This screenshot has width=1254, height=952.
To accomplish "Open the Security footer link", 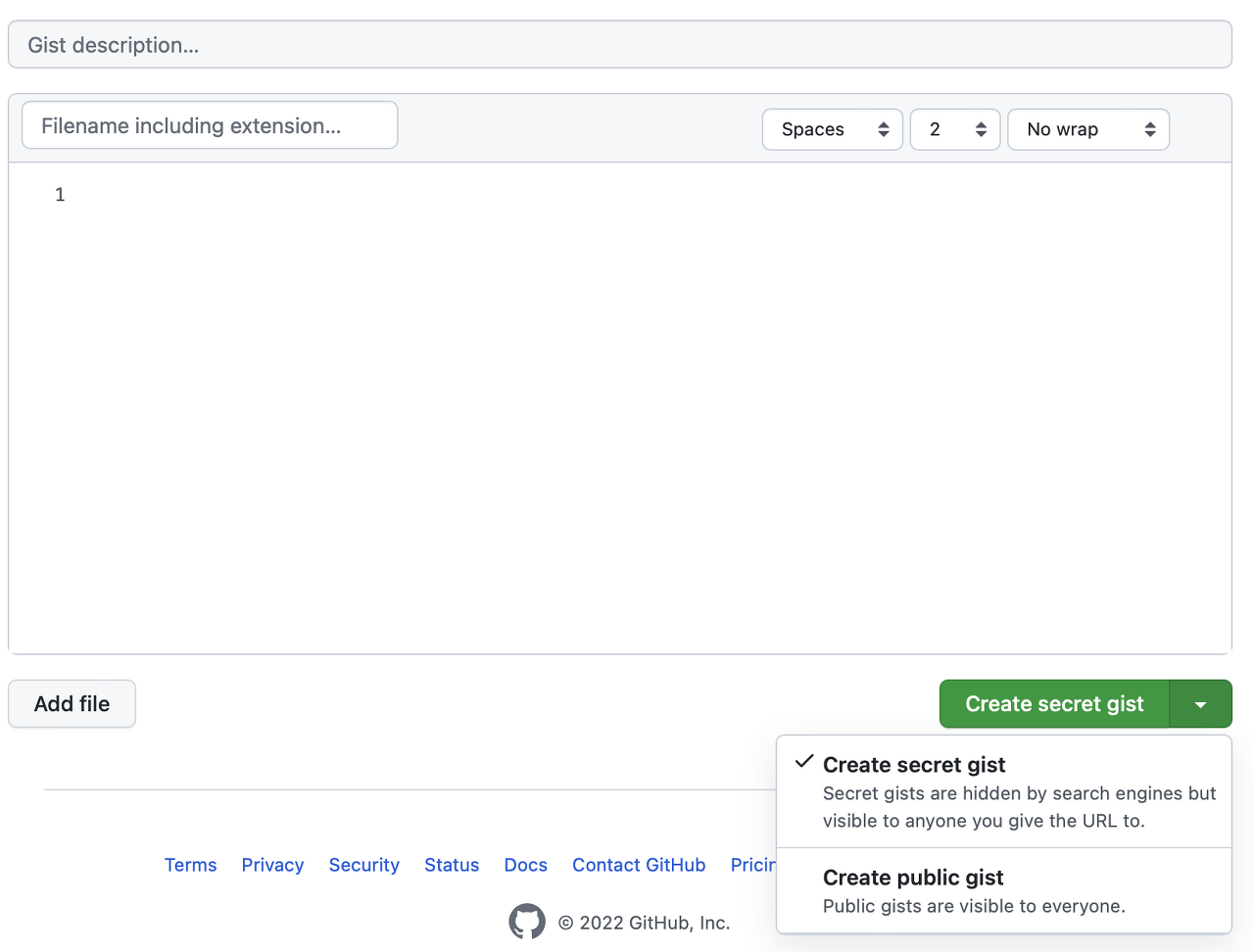I will 364,865.
